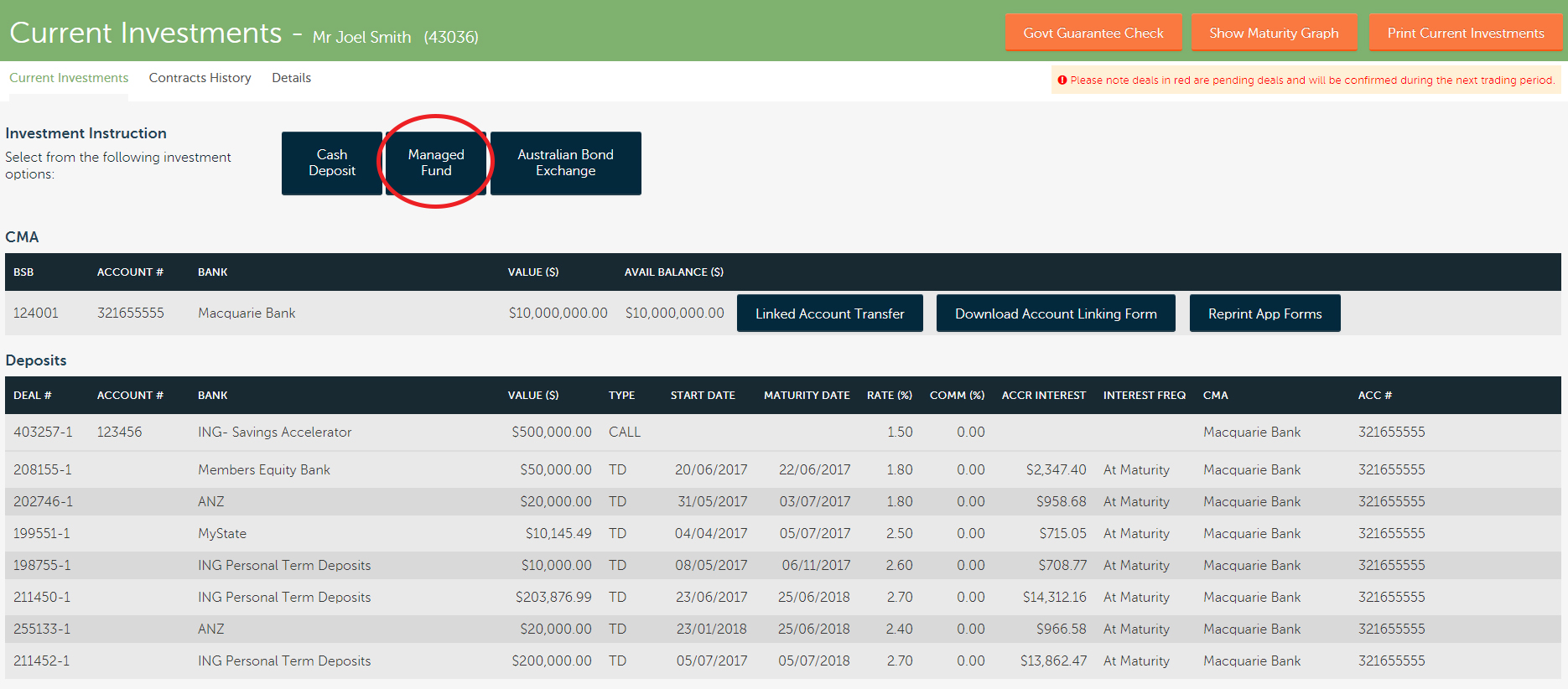Click Members Equity Bank entry
Screen dimensions: 1568x689
tap(264, 469)
